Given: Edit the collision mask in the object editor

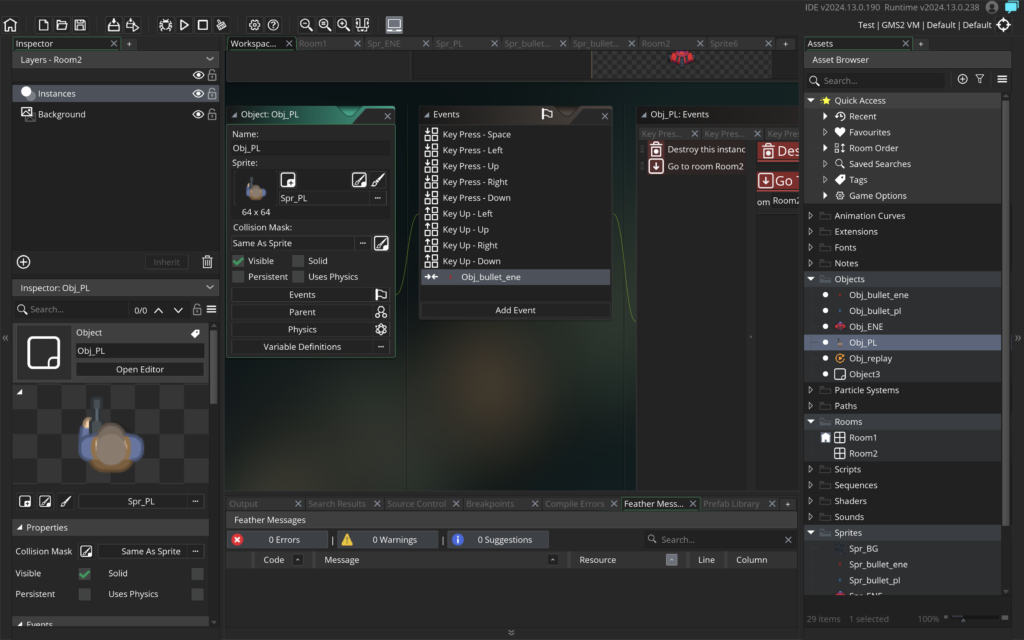Looking at the screenshot, I should pyautogui.click(x=381, y=244).
